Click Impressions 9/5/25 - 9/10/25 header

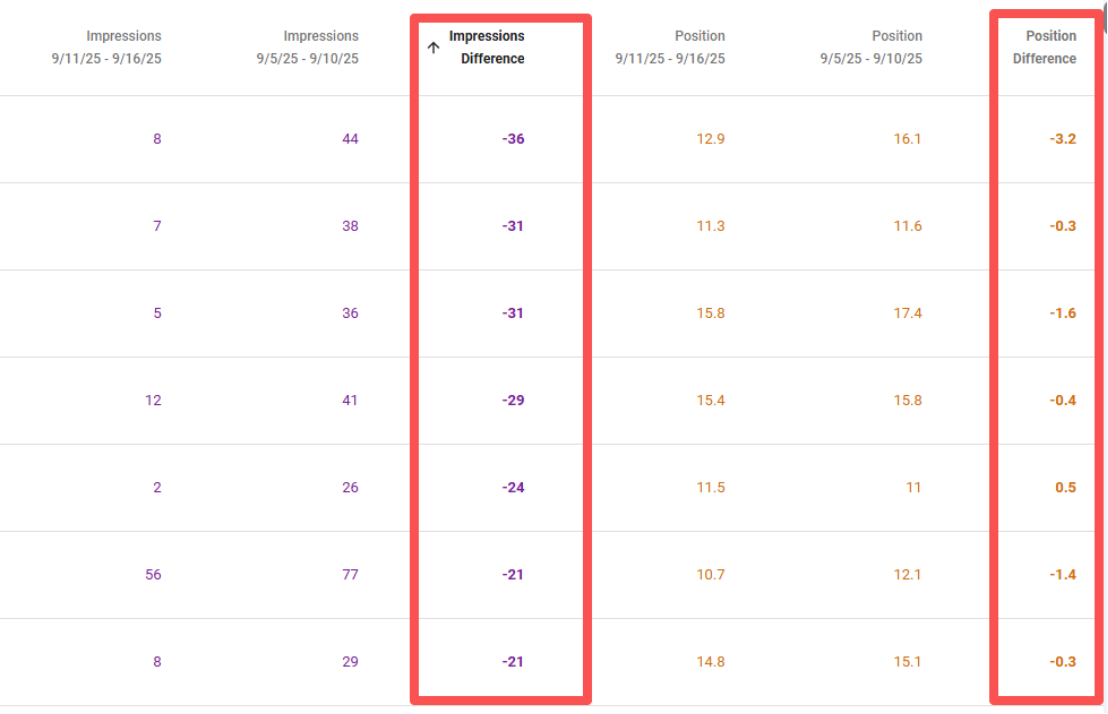pyautogui.click(x=307, y=47)
